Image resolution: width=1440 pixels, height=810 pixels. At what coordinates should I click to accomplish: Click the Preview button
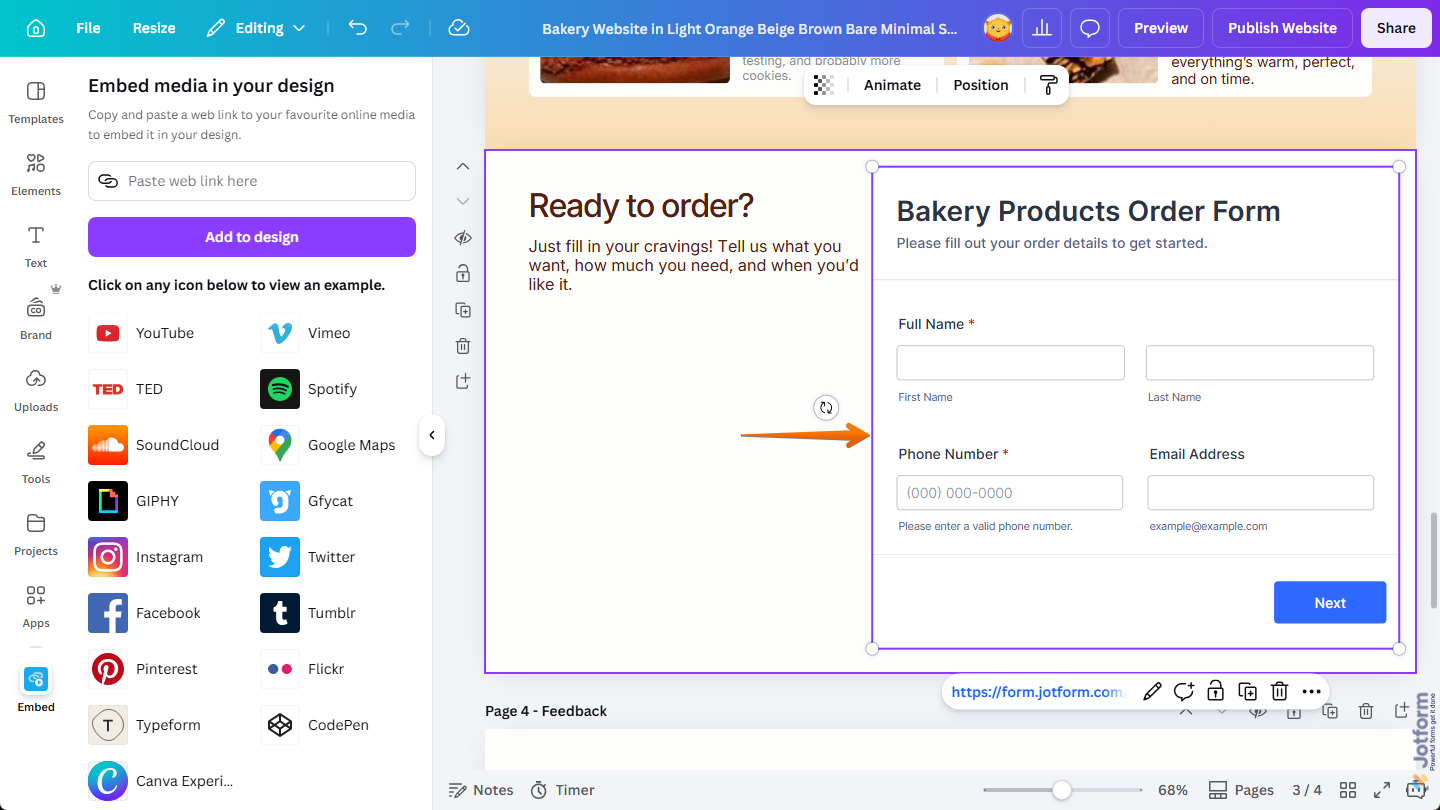1161,28
